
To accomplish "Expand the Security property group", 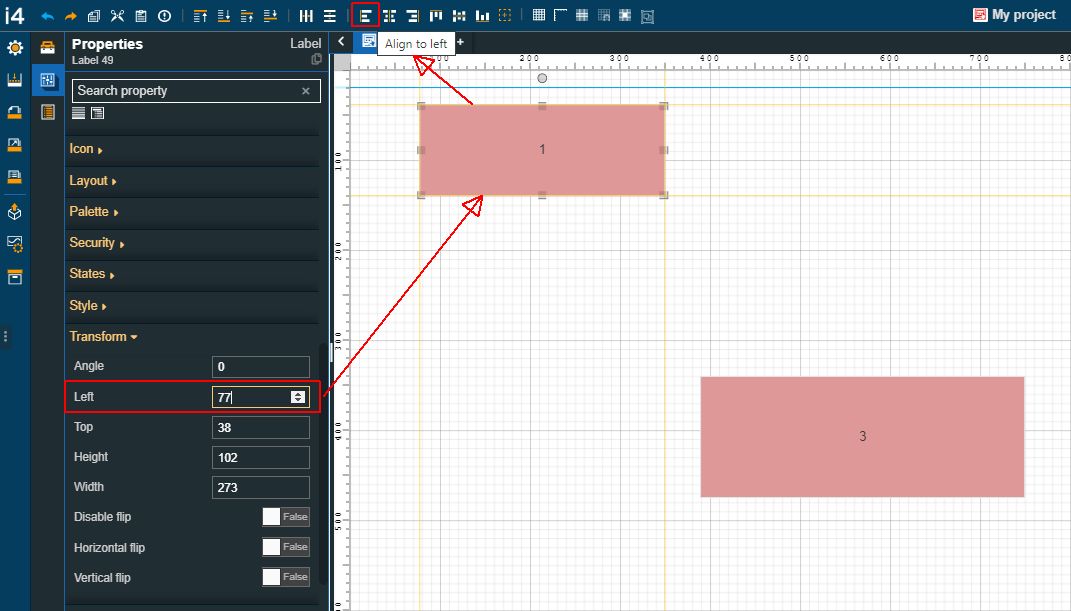I will point(96,243).
